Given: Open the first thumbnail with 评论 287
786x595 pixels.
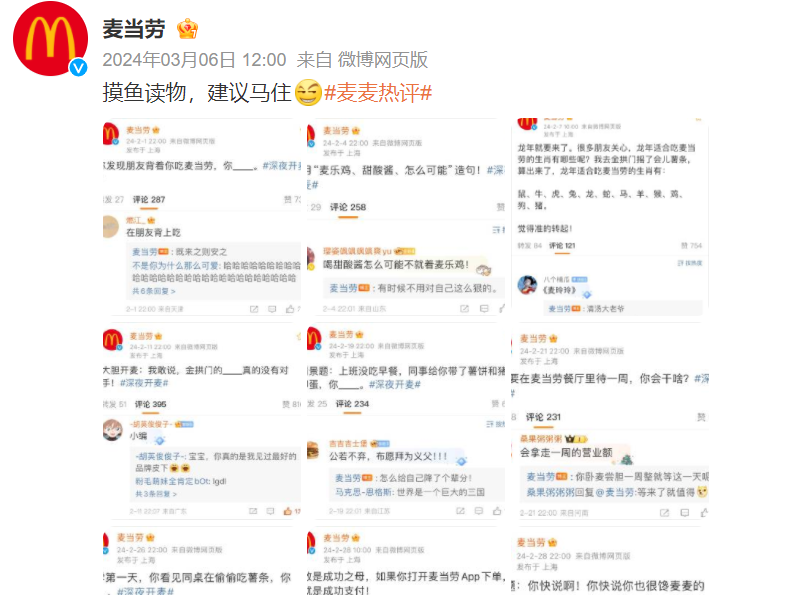Looking at the screenshot, I should (202, 218).
